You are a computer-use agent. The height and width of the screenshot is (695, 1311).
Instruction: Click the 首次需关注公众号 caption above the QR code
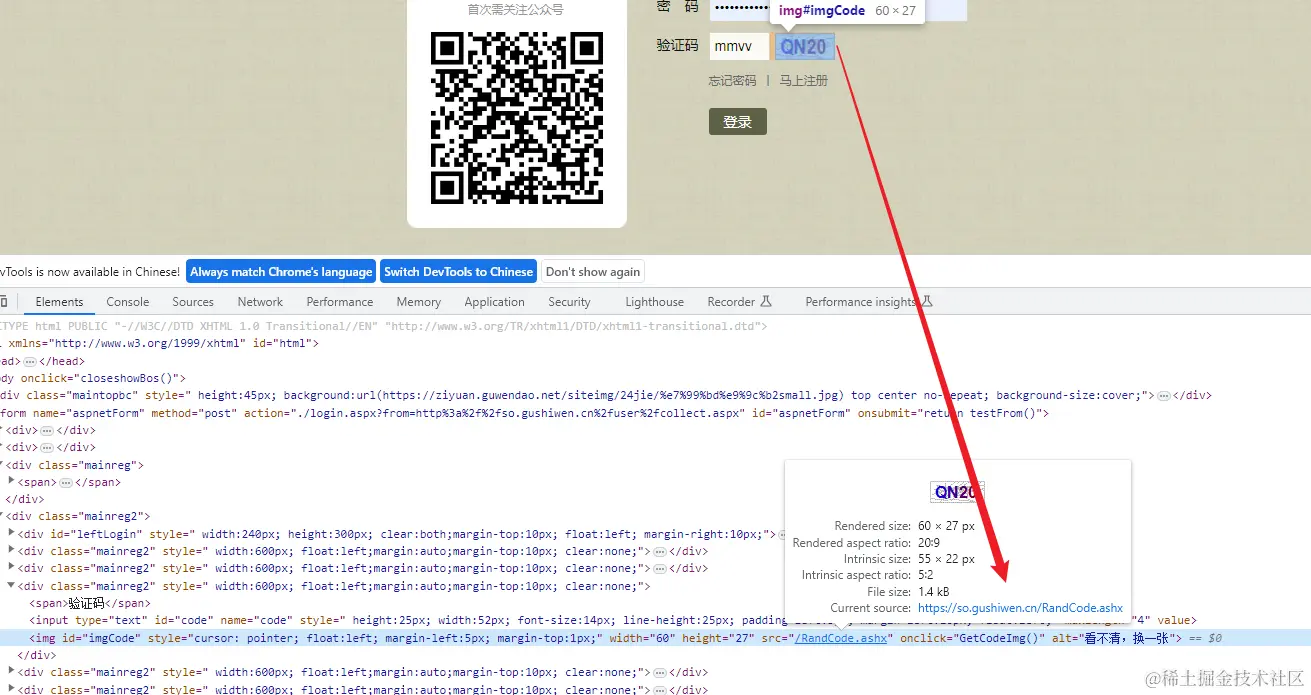(515, 9)
